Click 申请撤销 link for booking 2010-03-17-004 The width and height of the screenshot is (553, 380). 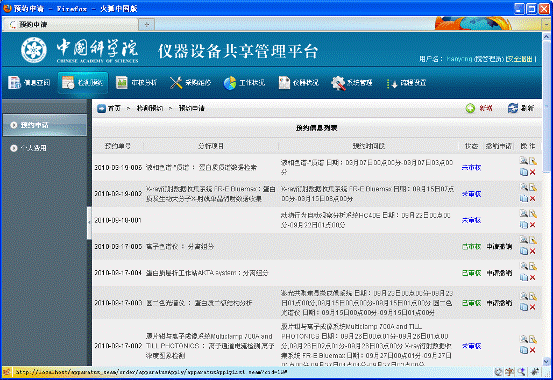(x=499, y=273)
